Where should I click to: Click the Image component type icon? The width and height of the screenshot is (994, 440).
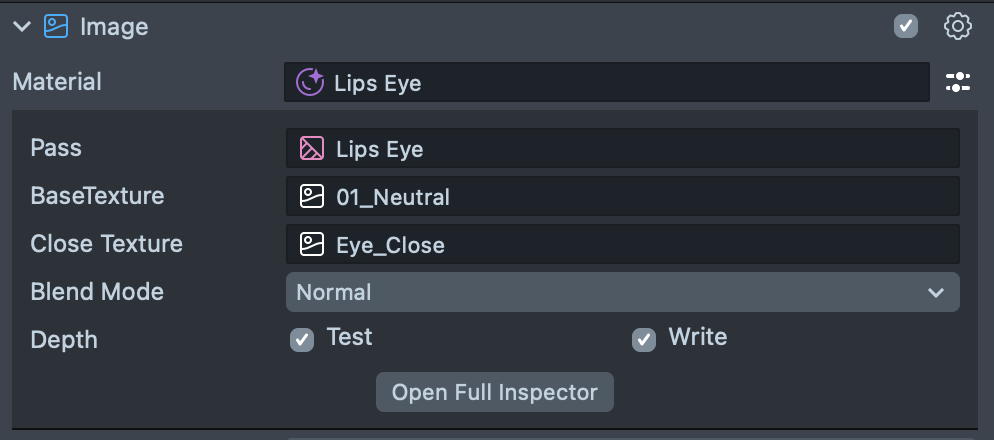(56, 27)
